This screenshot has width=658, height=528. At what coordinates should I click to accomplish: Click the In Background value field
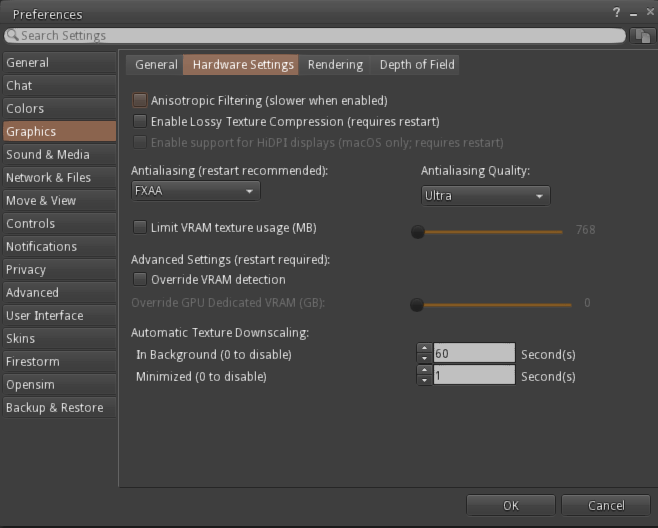tap(474, 353)
